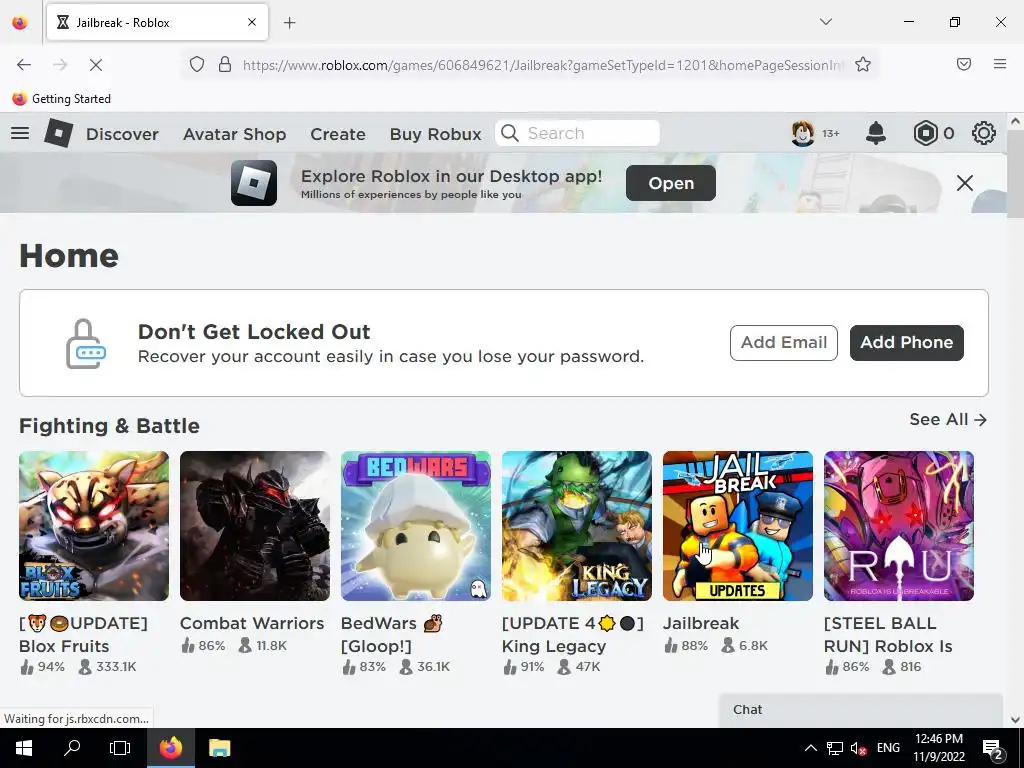Show hidden system tray icons
1024x768 pixels.
pyautogui.click(x=810, y=748)
